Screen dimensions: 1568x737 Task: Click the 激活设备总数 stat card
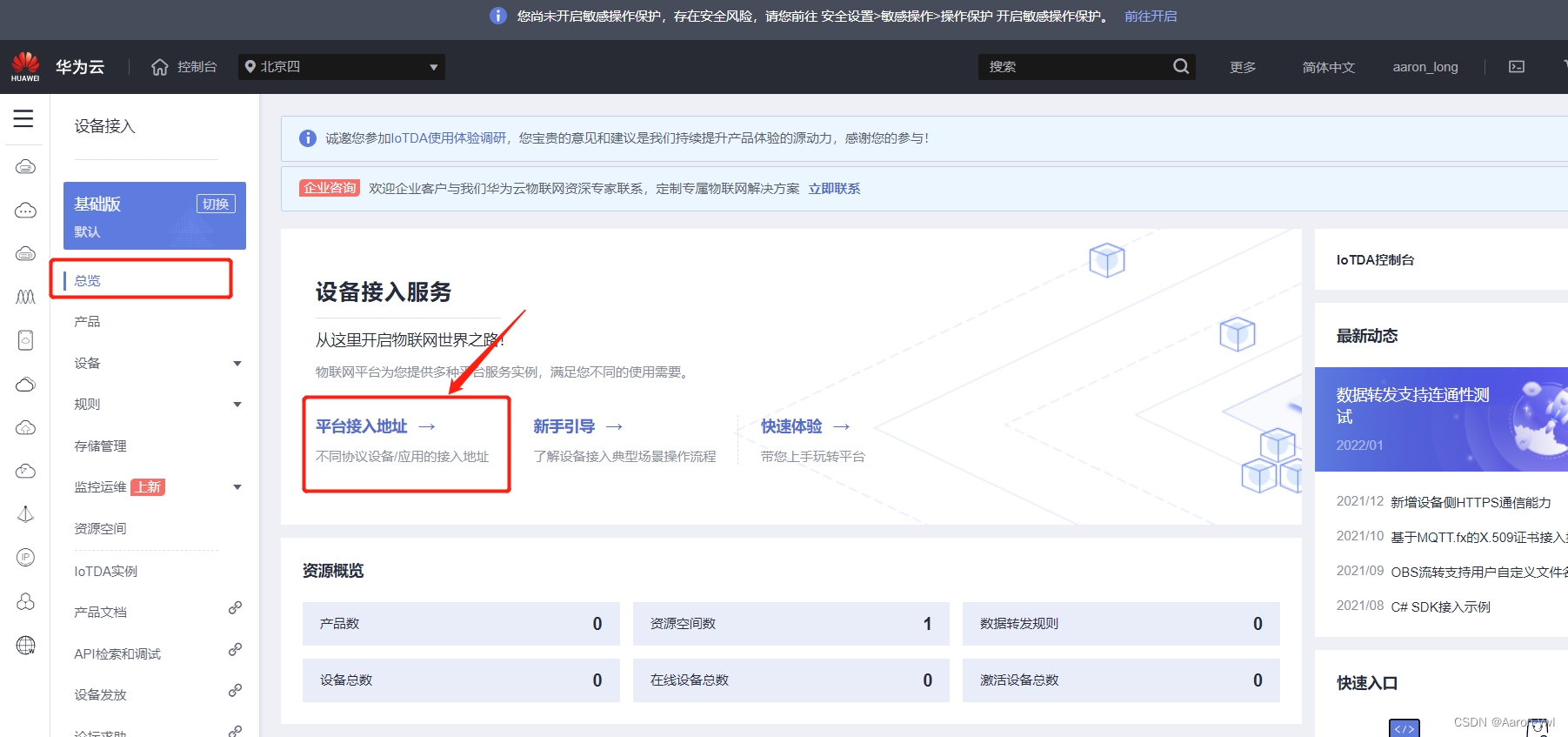tap(1121, 680)
